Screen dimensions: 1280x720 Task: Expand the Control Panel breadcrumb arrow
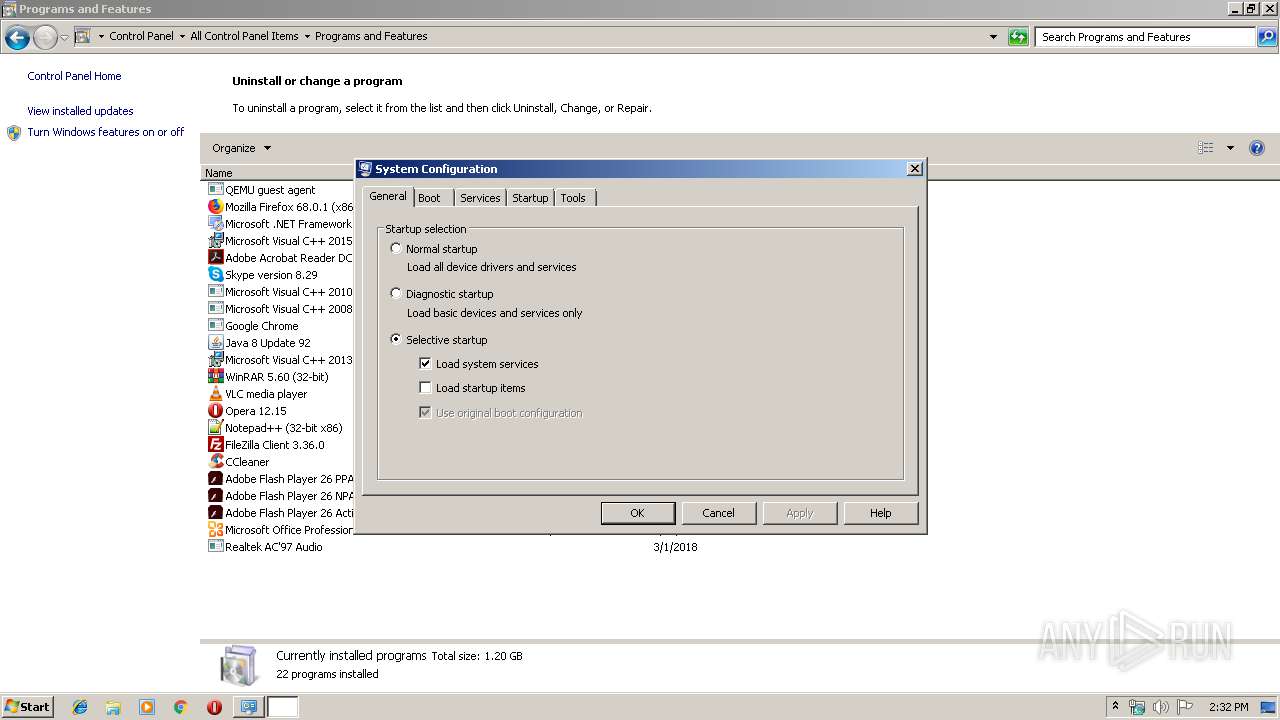coord(181,36)
